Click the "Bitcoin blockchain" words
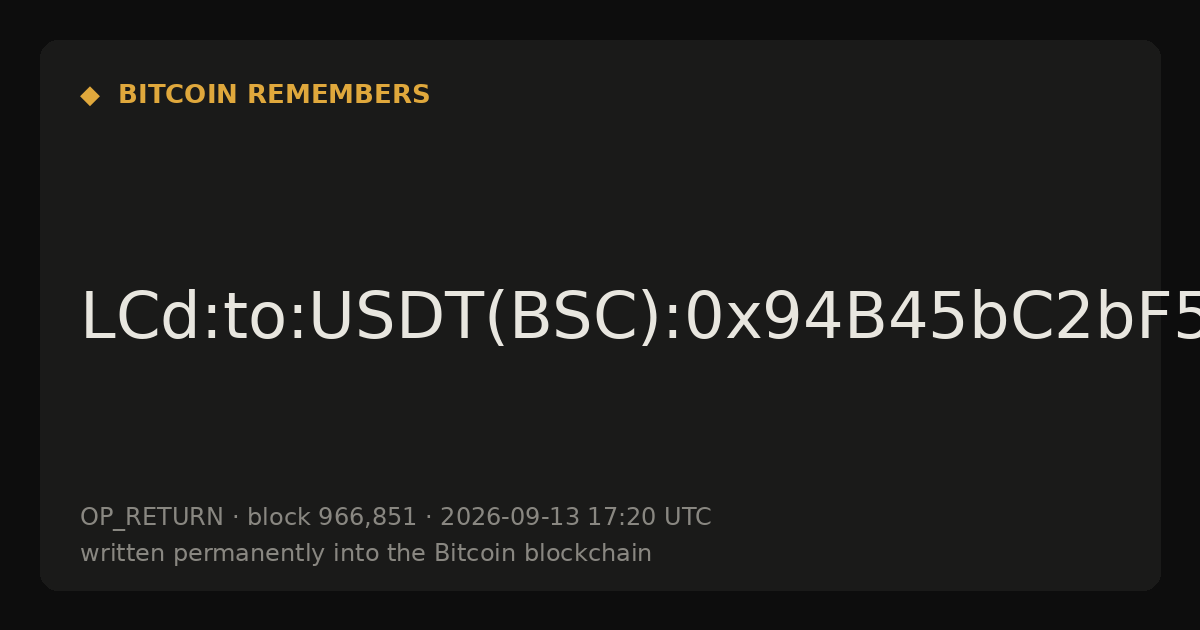 543,553
